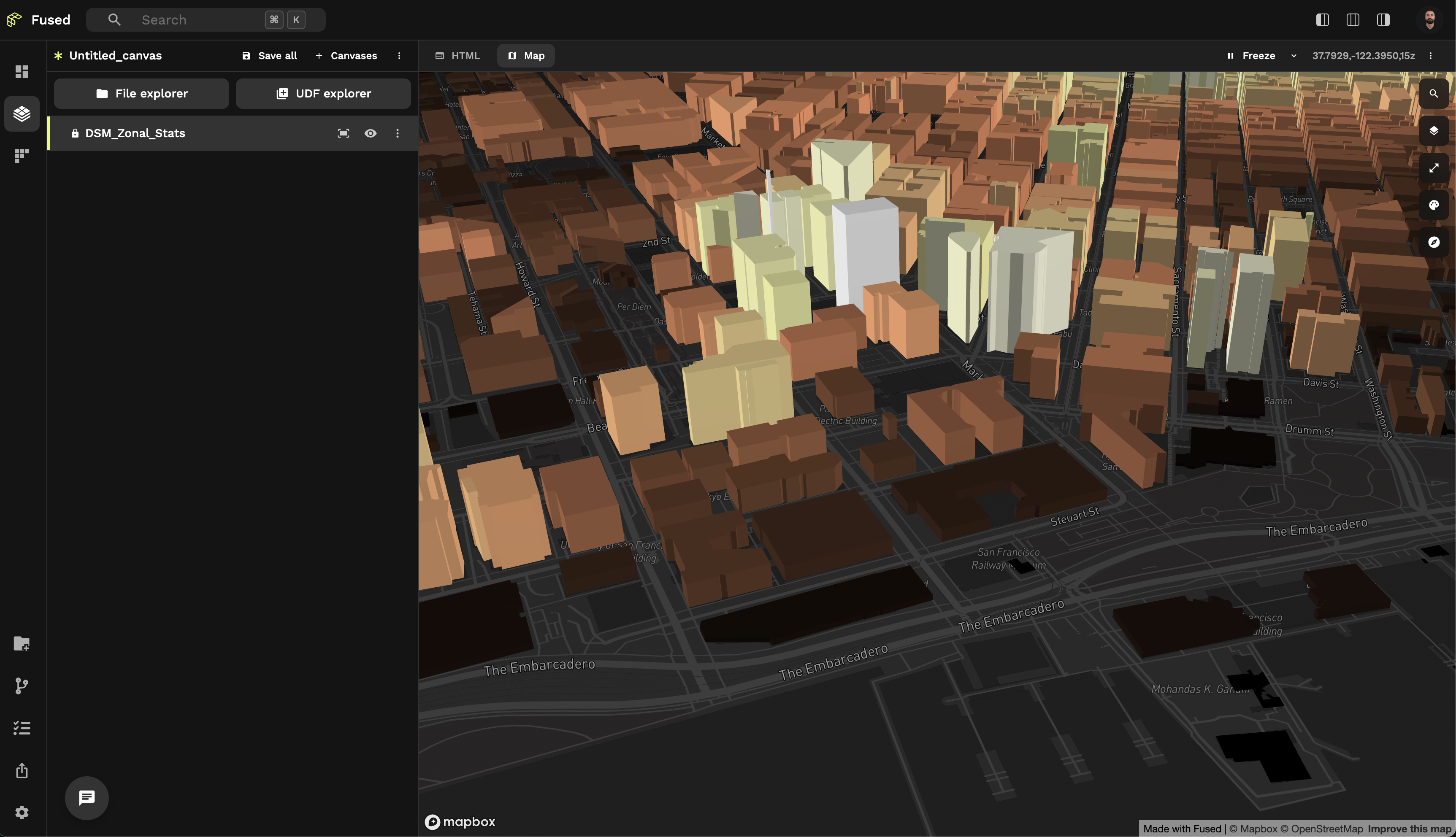This screenshot has height=837, width=1456.
Task: Zoom to DSM_Zonal_Stats layer extent icon
Action: pos(343,133)
